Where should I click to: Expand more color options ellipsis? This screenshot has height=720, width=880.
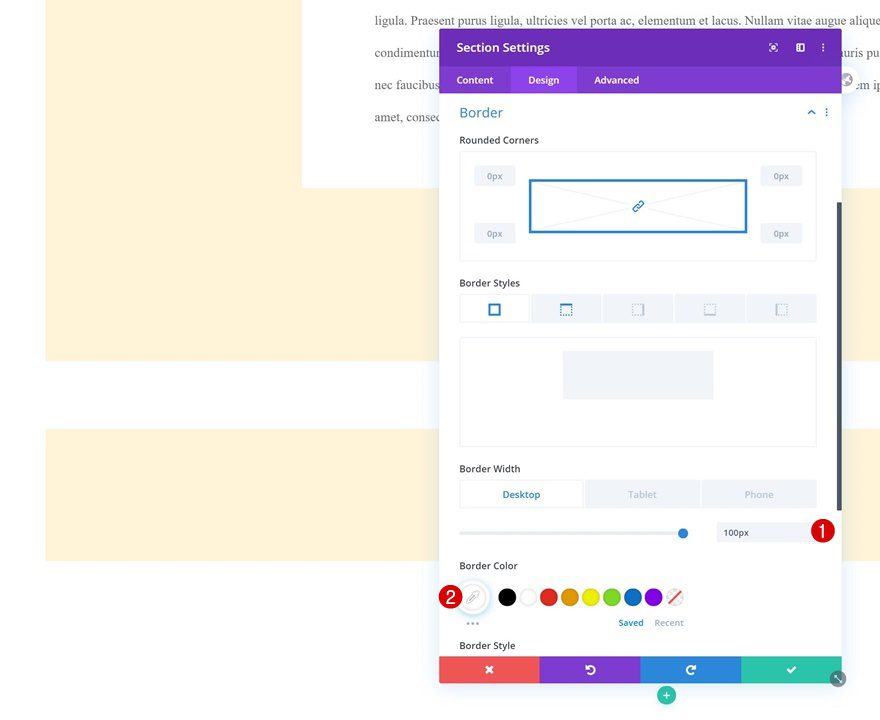(473, 623)
